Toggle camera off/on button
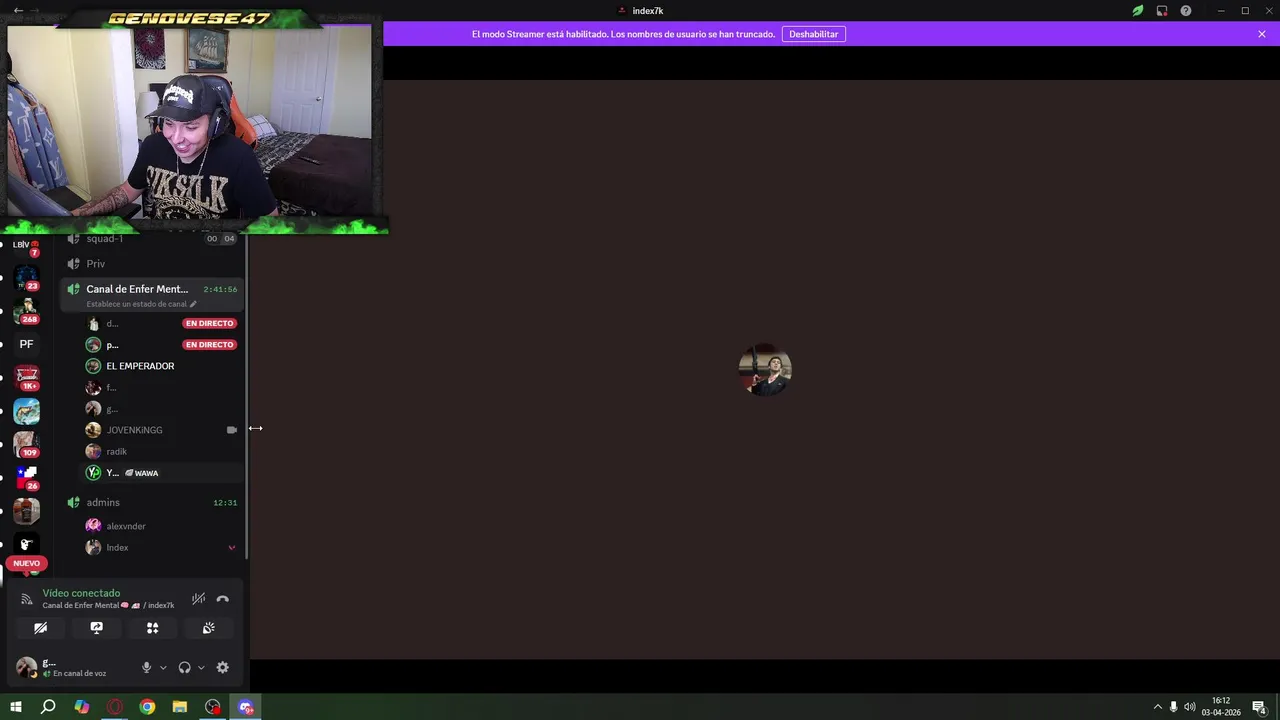This screenshot has width=1280, height=720. 40,628
